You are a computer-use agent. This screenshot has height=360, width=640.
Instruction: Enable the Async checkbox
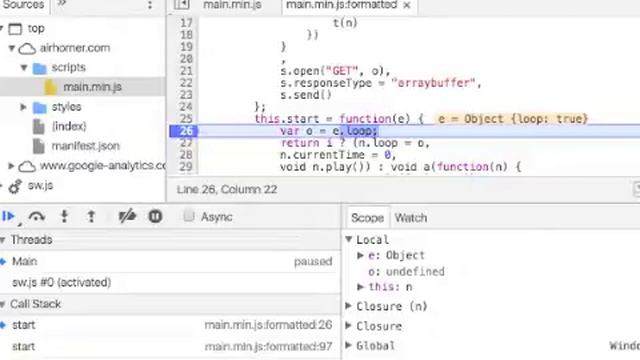click(x=189, y=216)
